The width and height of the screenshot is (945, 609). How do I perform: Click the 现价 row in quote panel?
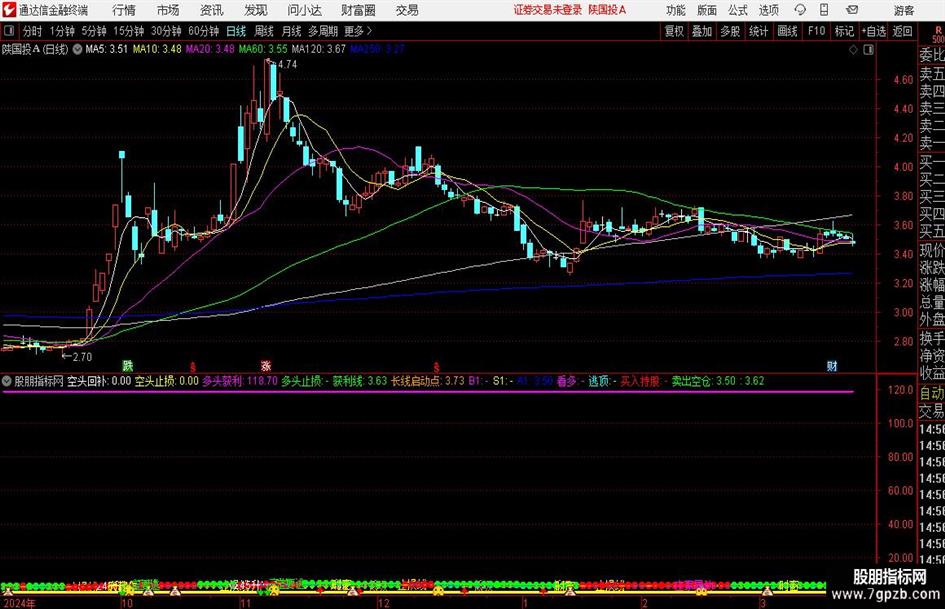pyautogui.click(x=931, y=250)
